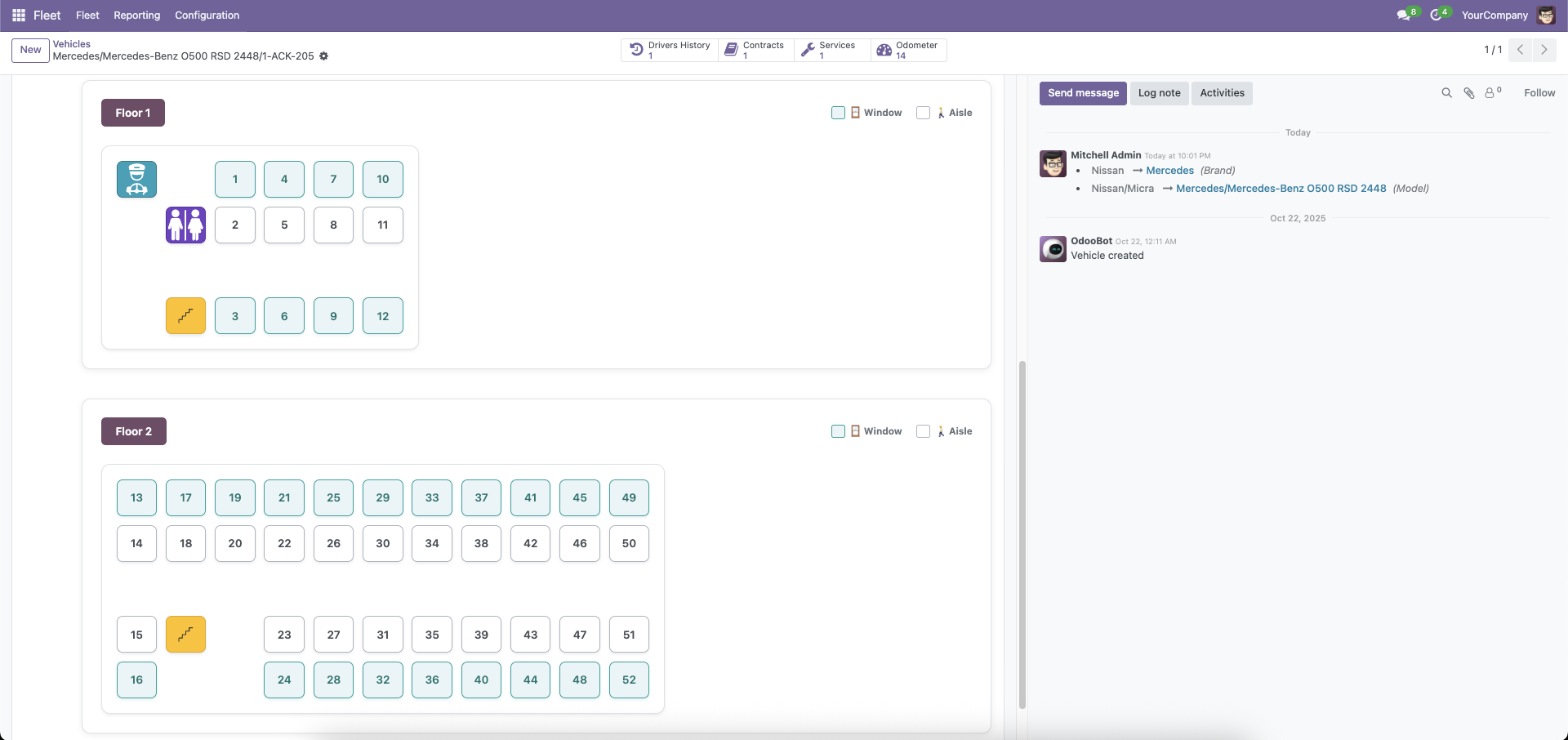The image size is (1568, 740).
Task: Click the stairs icon on Floor 1
Action: 186,316
